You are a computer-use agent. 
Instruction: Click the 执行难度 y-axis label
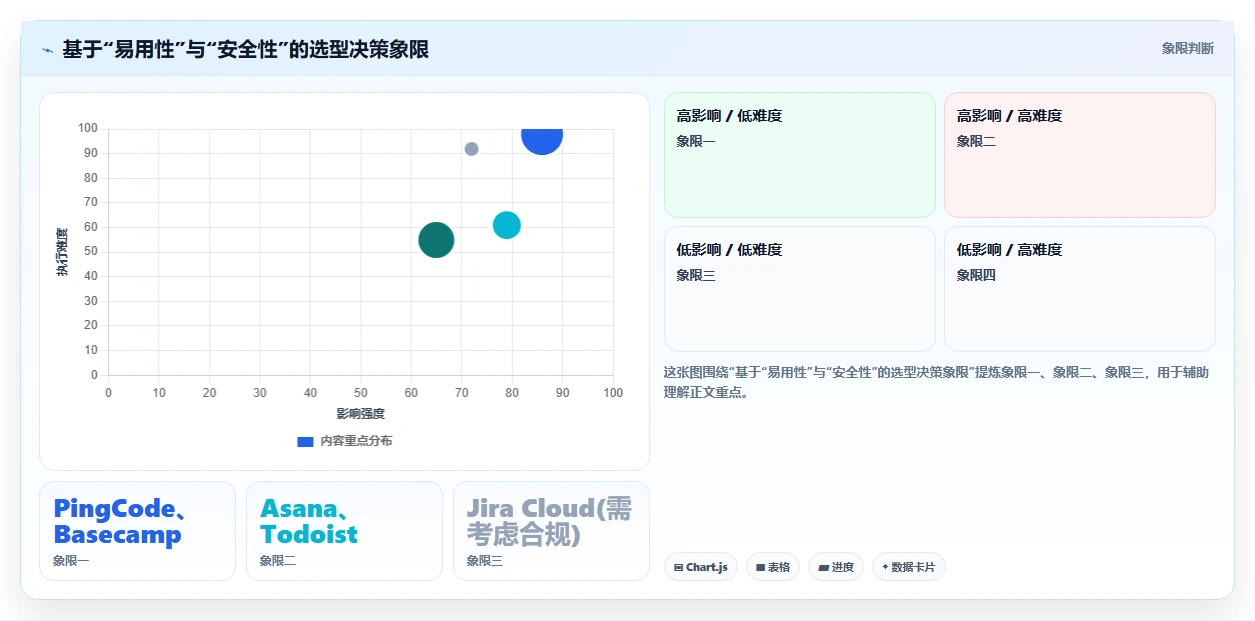(62, 252)
